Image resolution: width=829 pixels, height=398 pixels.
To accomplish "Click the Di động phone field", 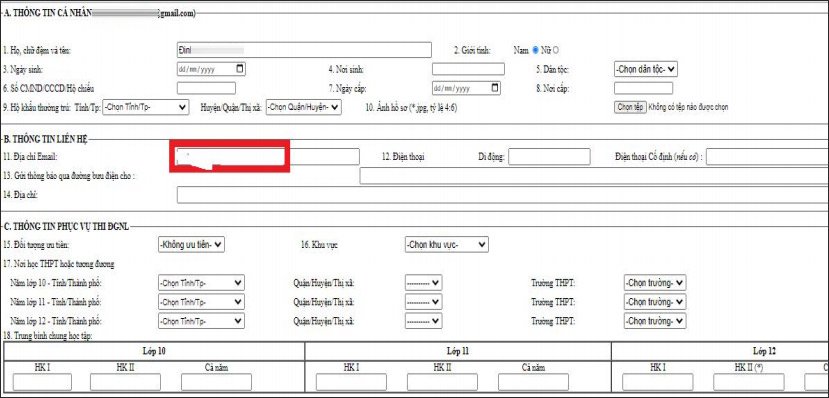I will [x=549, y=156].
